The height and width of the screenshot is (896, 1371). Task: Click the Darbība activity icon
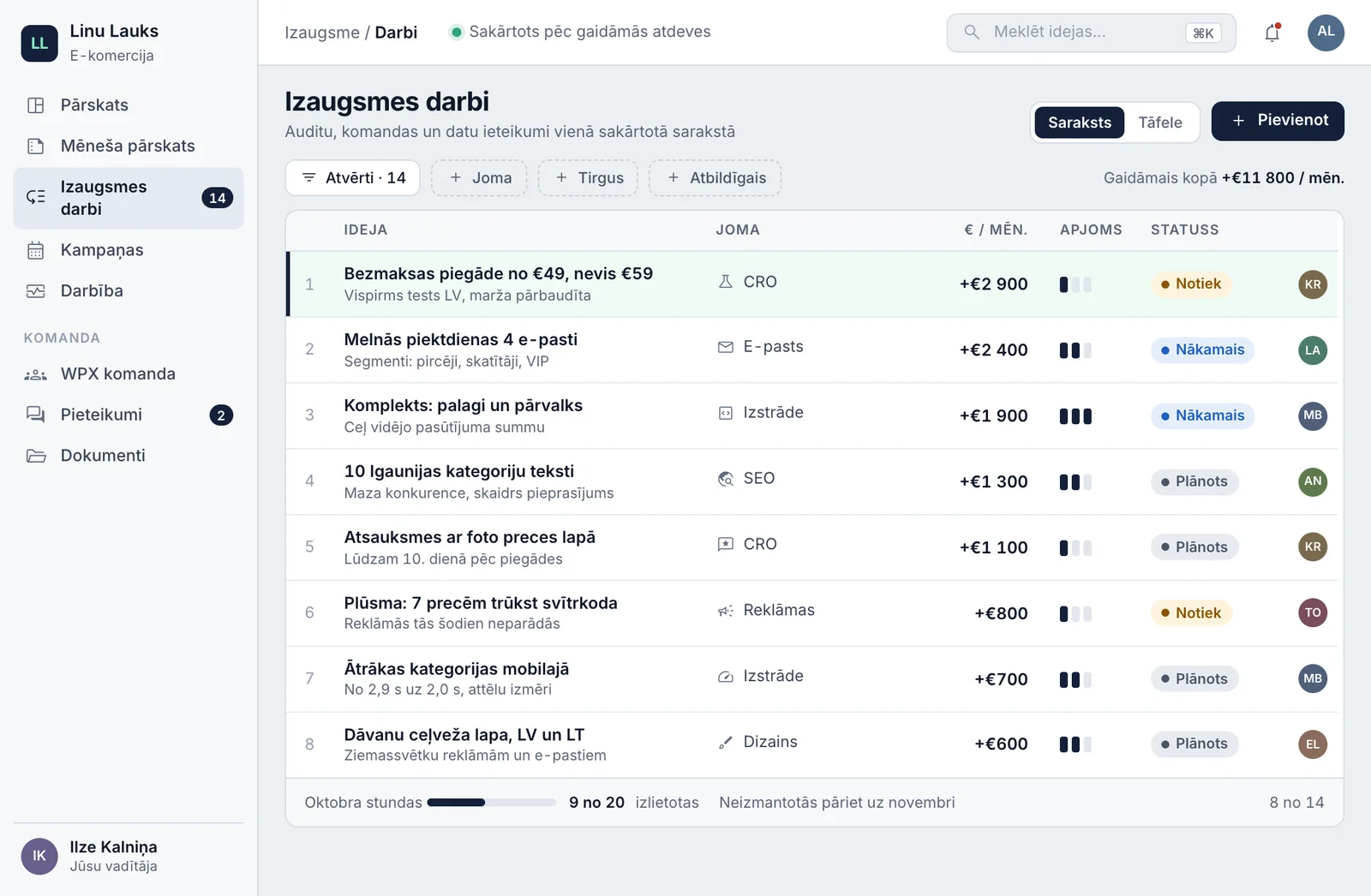pyautogui.click(x=36, y=291)
